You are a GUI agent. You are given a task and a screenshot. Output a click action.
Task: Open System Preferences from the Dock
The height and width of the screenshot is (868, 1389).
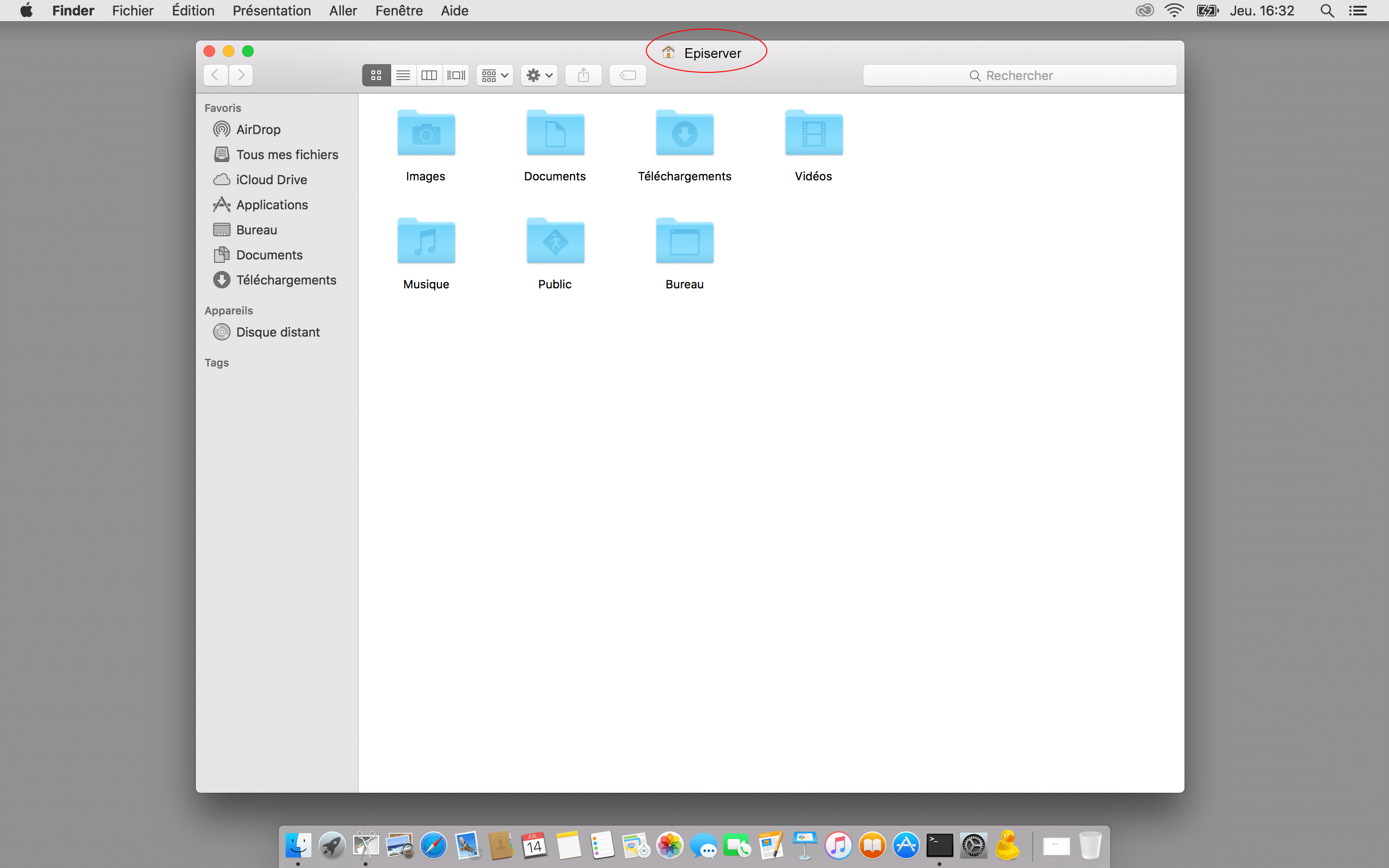tap(973, 845)
